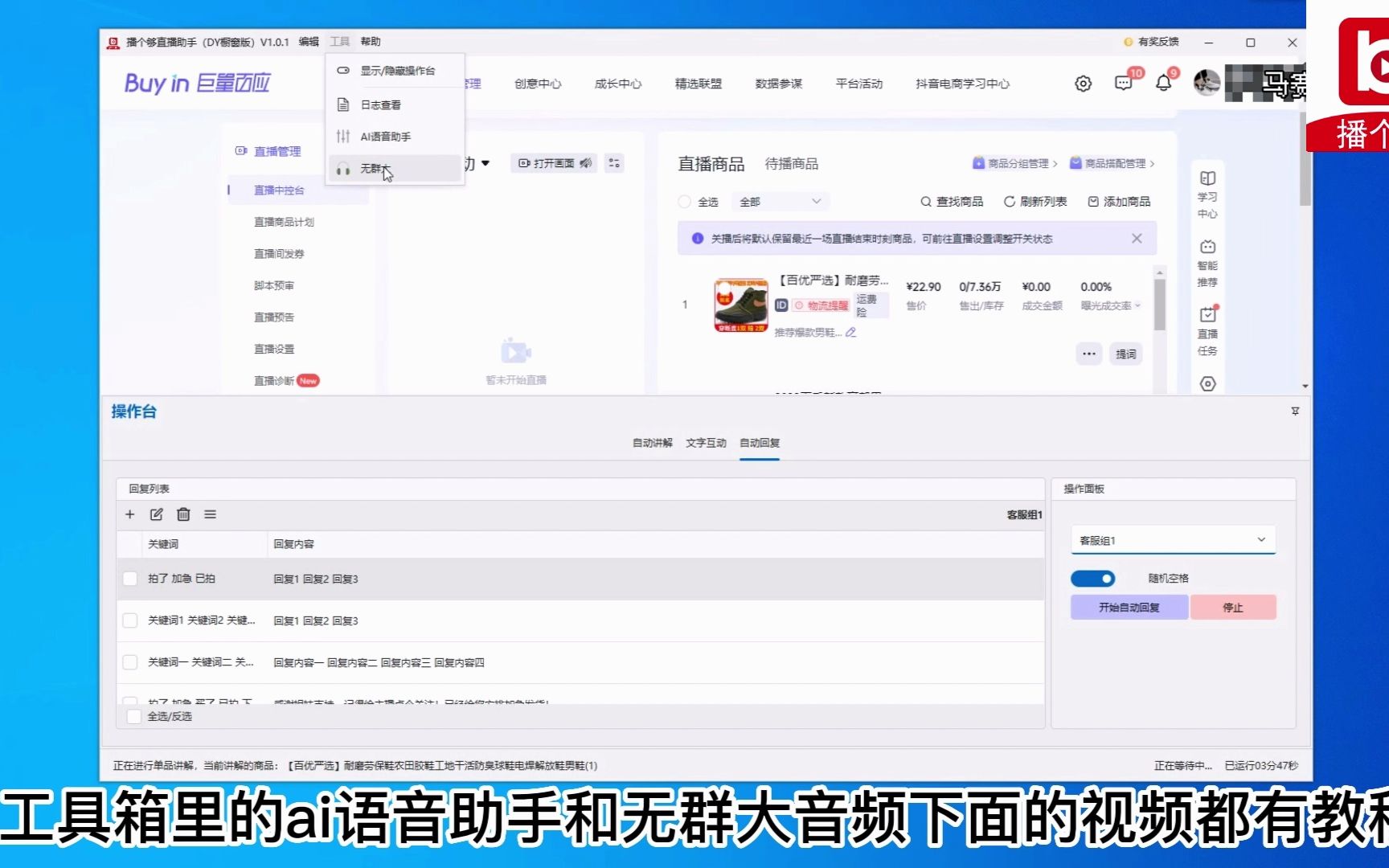This screenshot has width=1389, height=868.
Task: Expand the 曝光成交率 column chevron
Action: pyautogui.click(x=1137, y=305)
